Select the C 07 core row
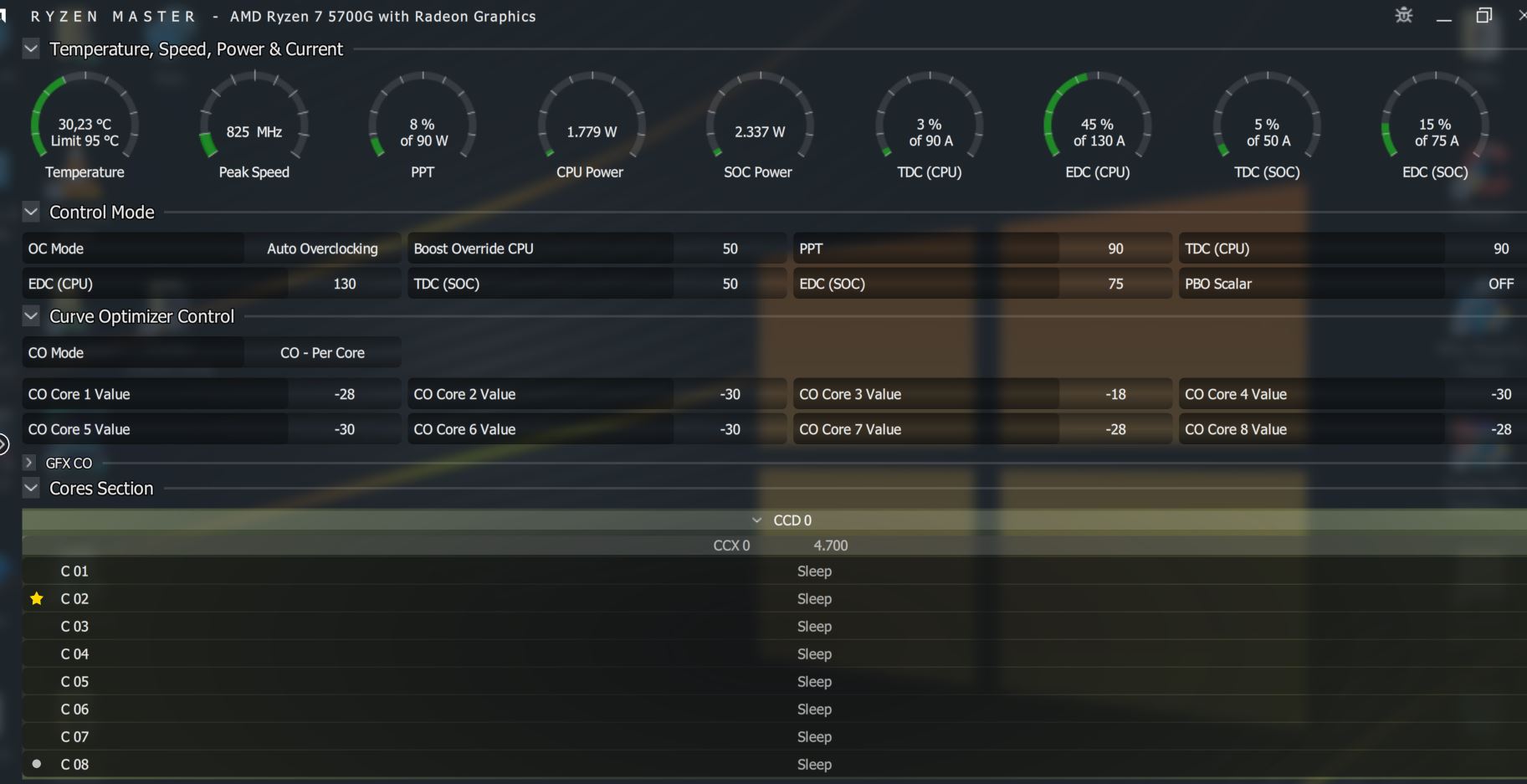 774,736
